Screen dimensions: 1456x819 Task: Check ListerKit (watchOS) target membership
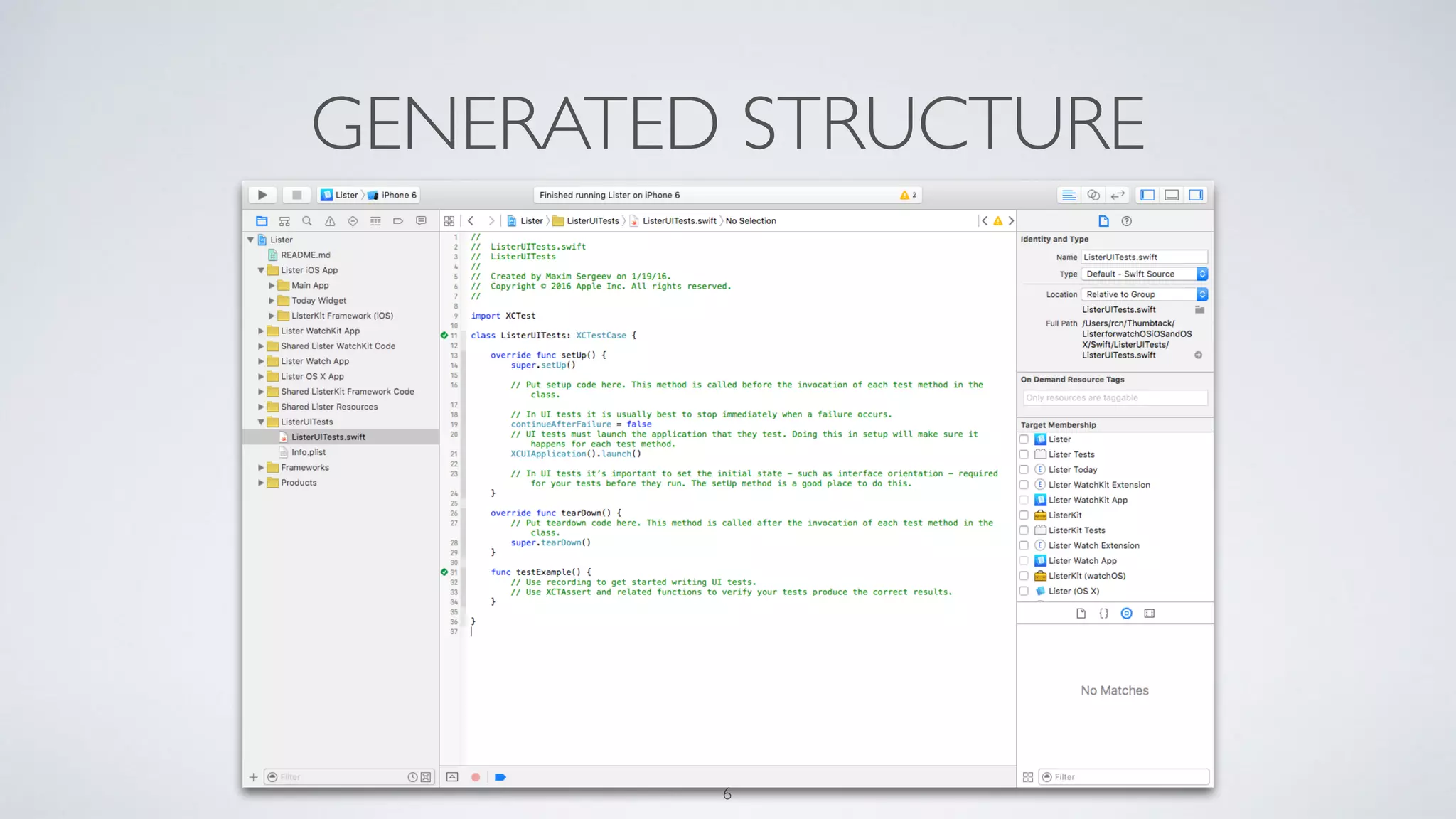(x=1024, y=576)
